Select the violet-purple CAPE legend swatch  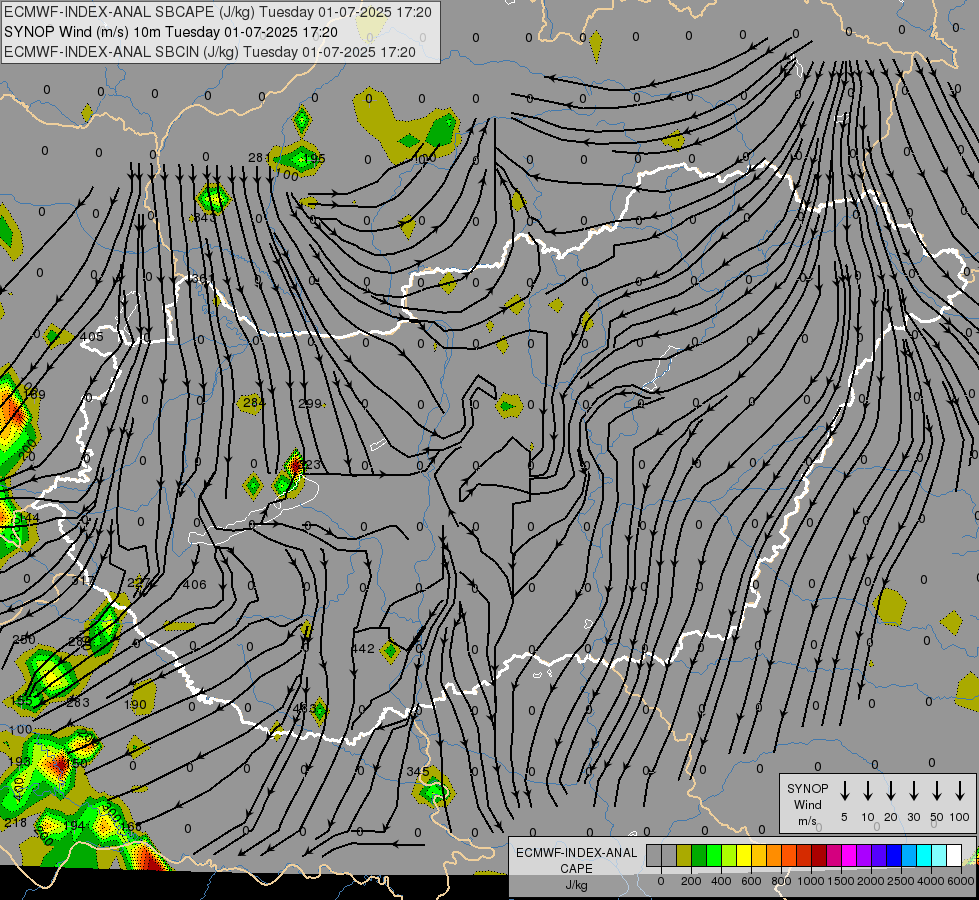865,855
